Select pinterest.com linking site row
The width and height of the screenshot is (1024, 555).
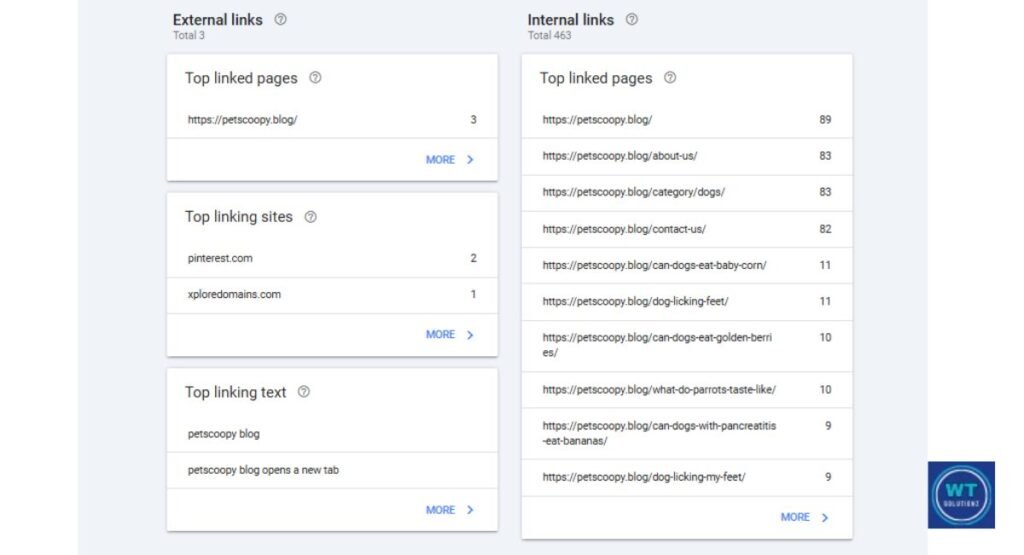332,259
